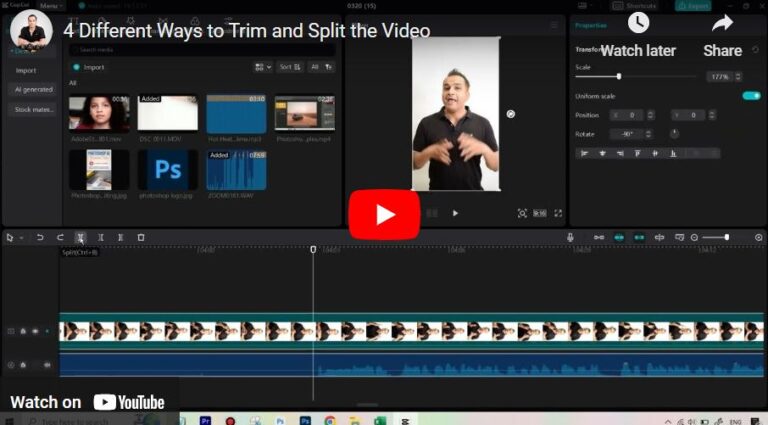Click the align bottom icon in Properties
The width and height of the screenshot is (768, 425).
[x=673, y=153]
